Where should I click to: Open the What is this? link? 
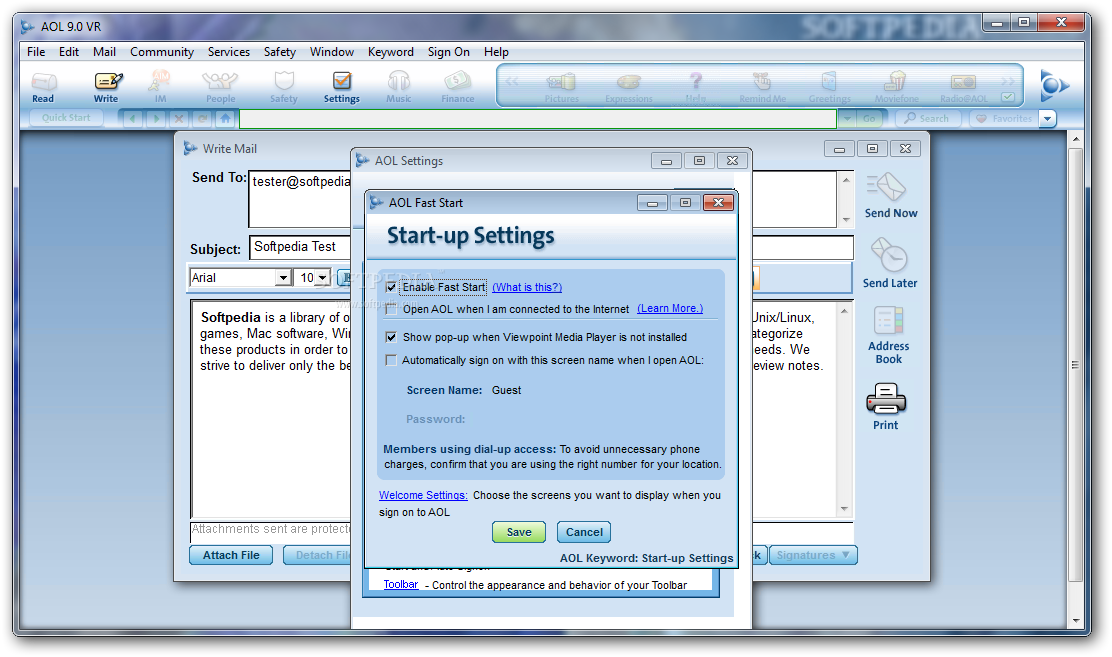pos(527,287)
